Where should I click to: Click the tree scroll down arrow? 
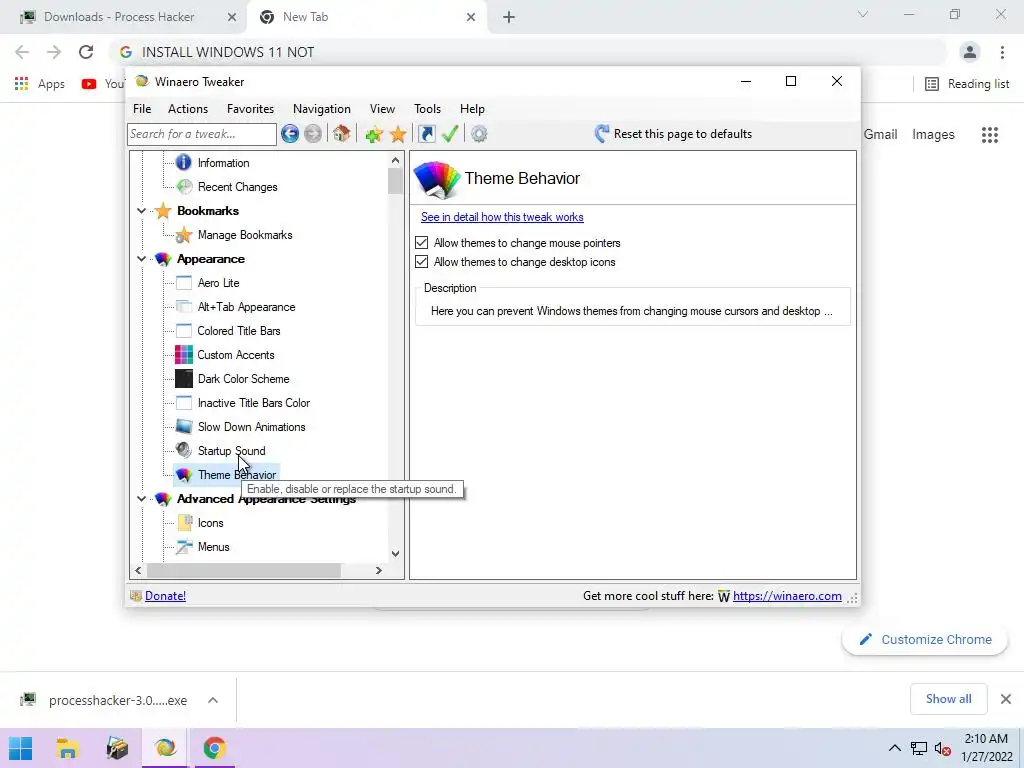coord(395,553)
